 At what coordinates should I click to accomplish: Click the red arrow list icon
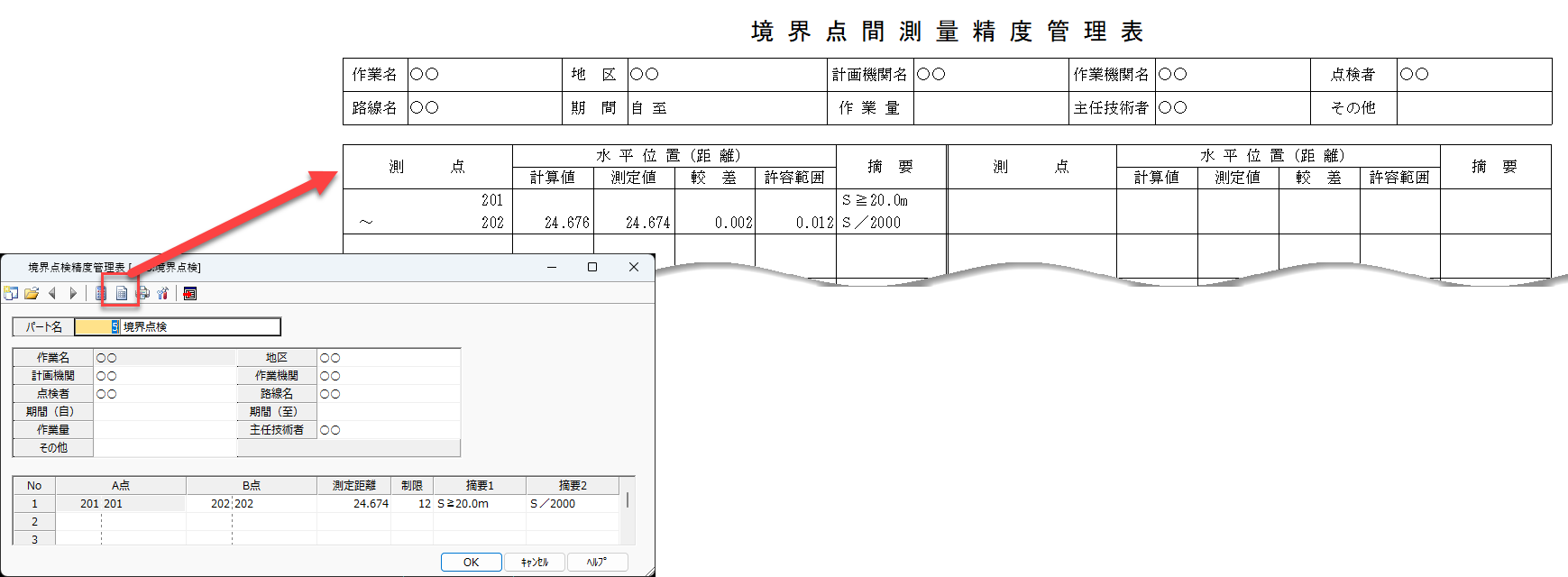point(190,293)
